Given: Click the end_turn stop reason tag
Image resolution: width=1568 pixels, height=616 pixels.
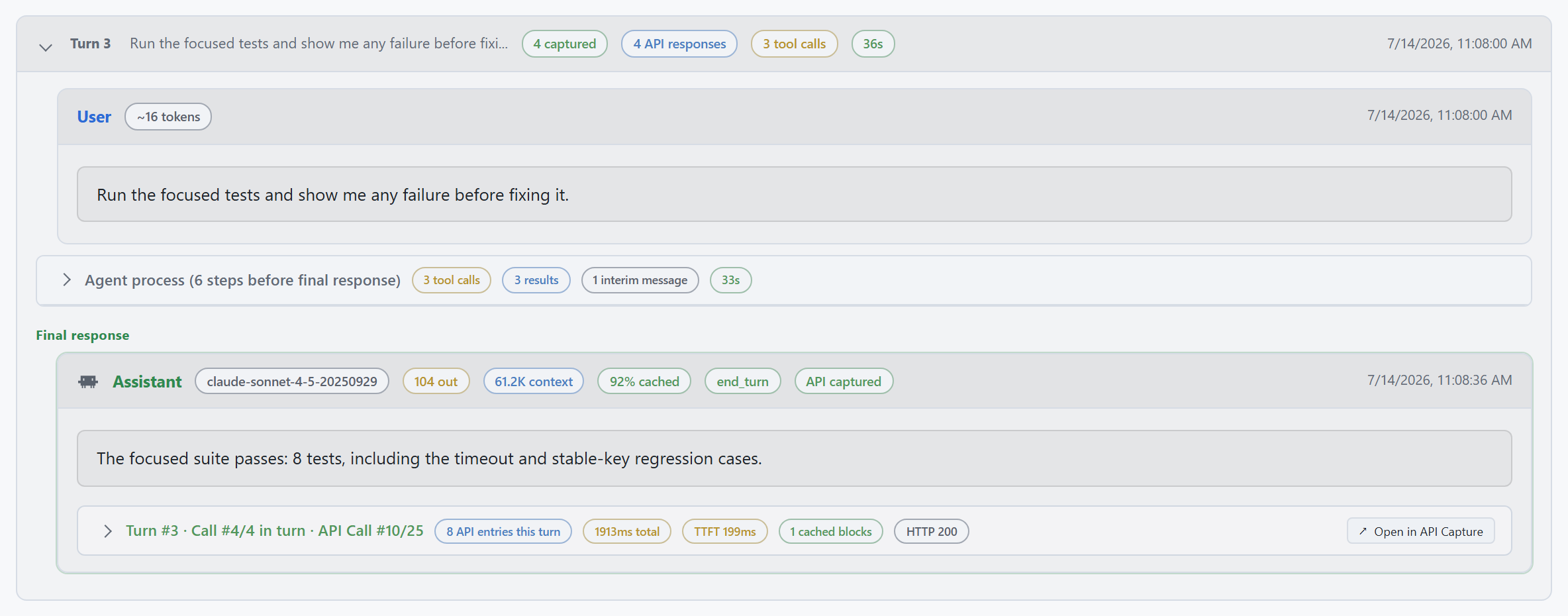Looking at the screenshot, I should (x=742, y=382).
